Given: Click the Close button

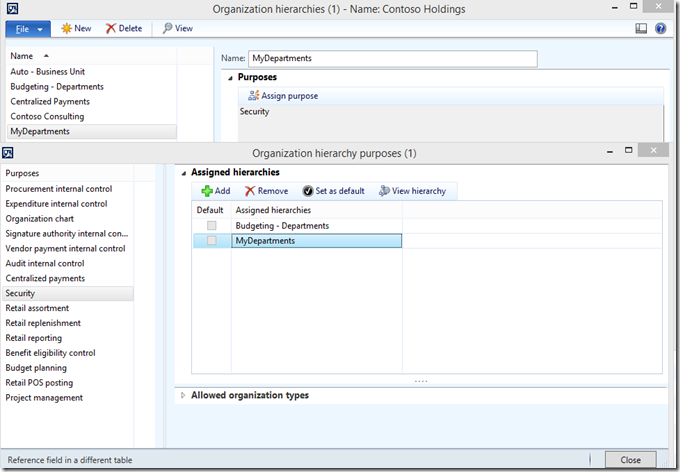Looking at the screenshot, I should tap(630, 459).
